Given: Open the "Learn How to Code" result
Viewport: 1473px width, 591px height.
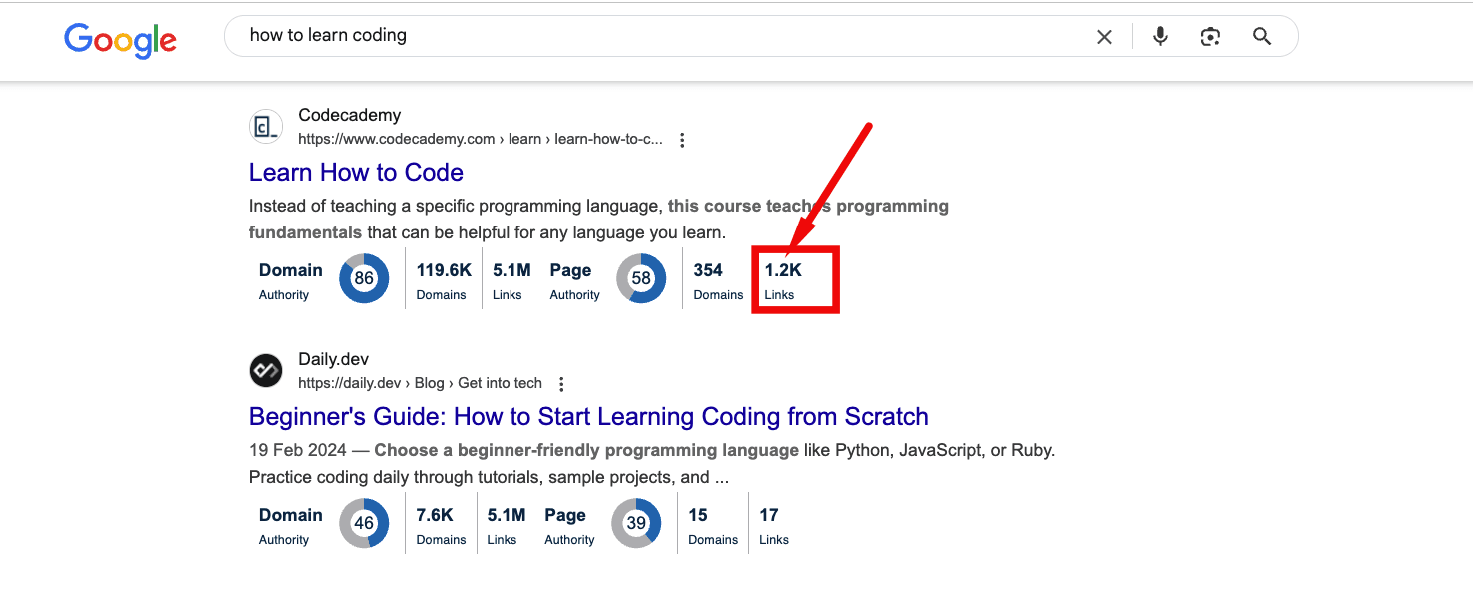Looking at the screenshot, I should pyautogui.click(x=356, y=173).
